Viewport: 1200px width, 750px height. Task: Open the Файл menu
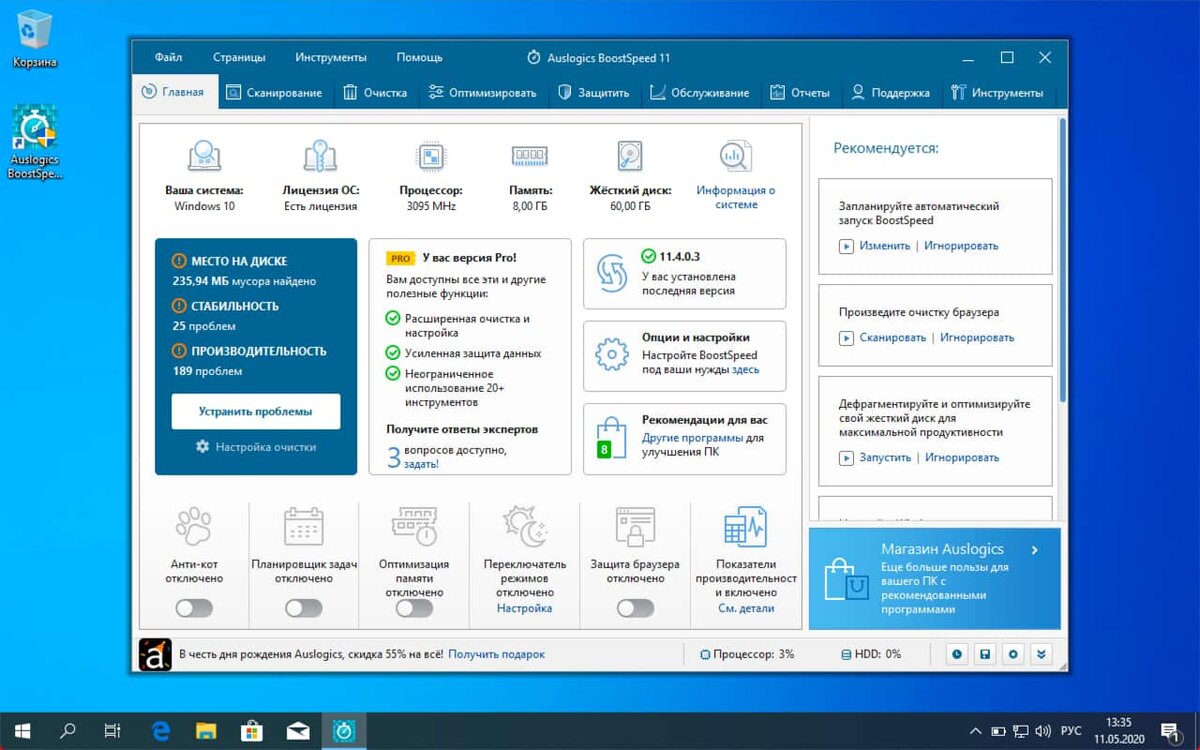tap(169, 57)
